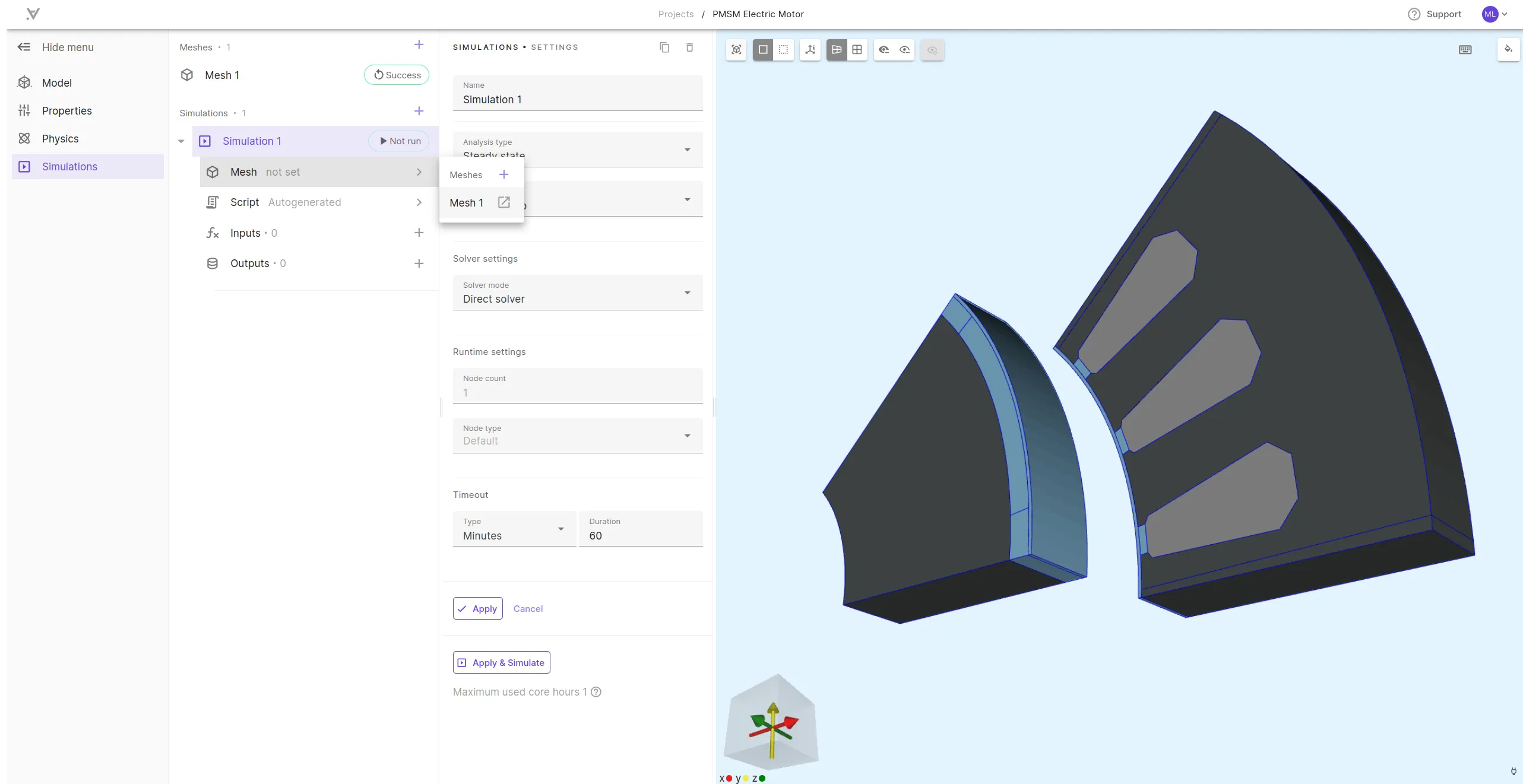The width and height of the screenshot is (1523, 784).
Task: Add a new input with Inputs plus
Action: 419,233
